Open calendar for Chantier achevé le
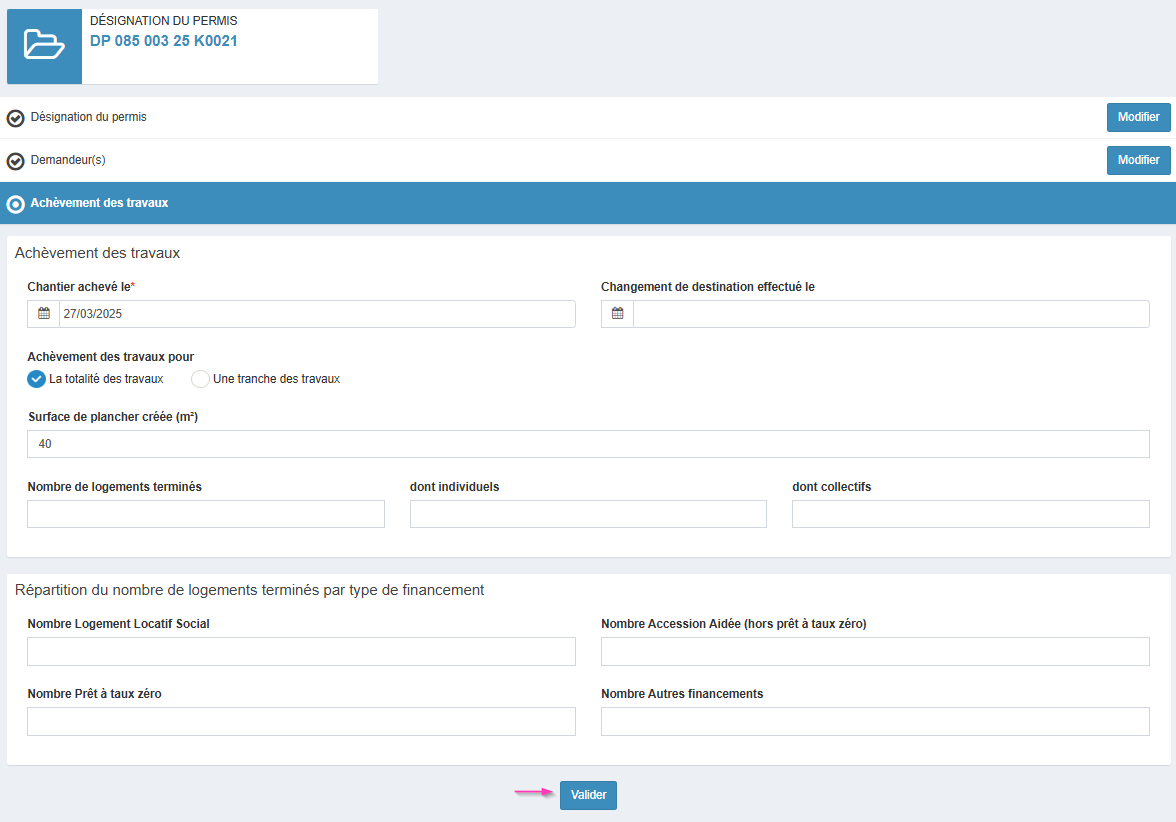The height and width of the screenshot is (822, 1176). (x=44, y=314)
